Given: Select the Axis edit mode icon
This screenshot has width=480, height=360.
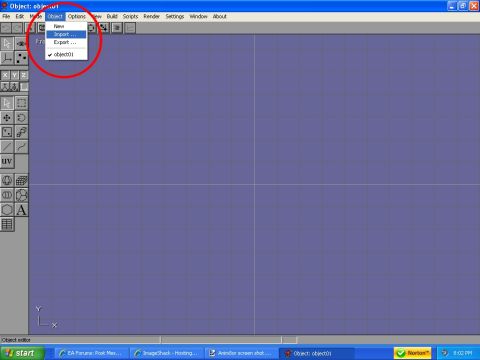Looking at the screenshot, I should click(x=7, y=58).
